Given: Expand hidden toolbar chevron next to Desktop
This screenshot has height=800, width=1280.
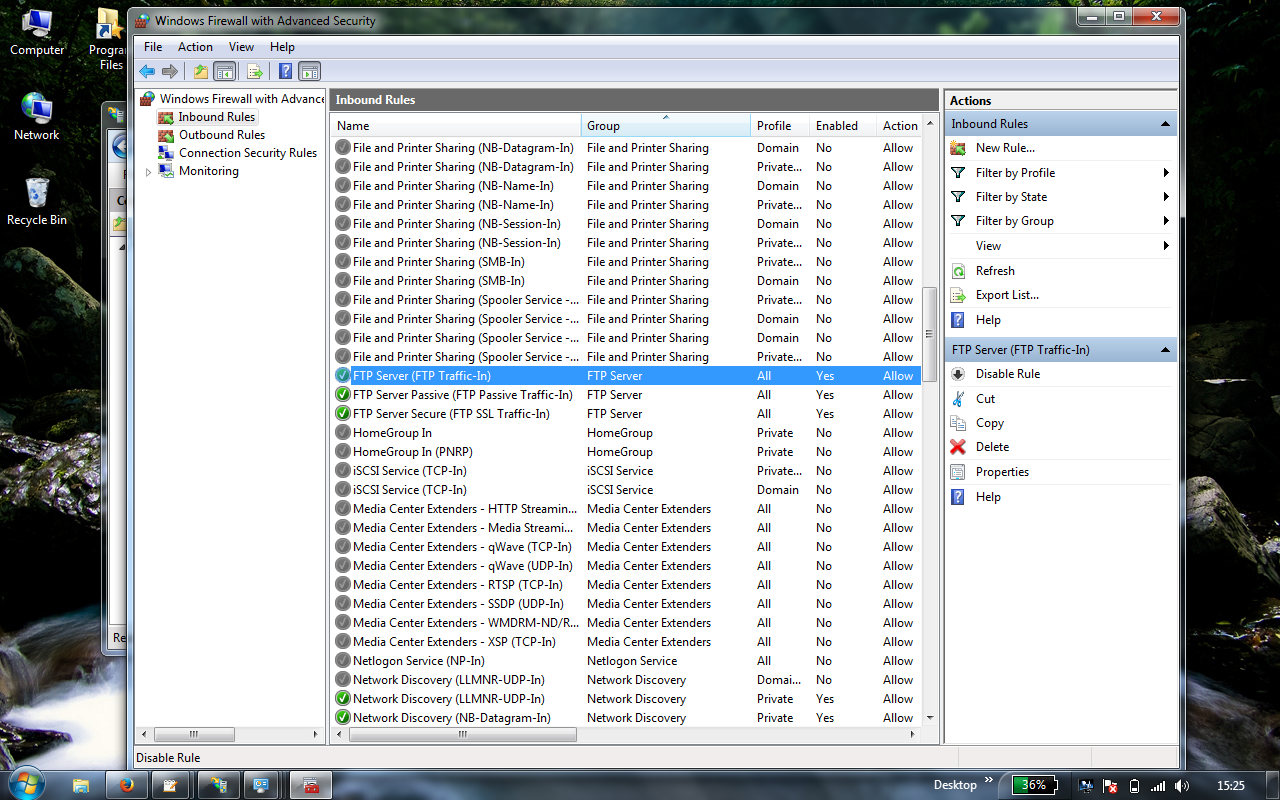Looking at the screenshot, I should 989,780.
